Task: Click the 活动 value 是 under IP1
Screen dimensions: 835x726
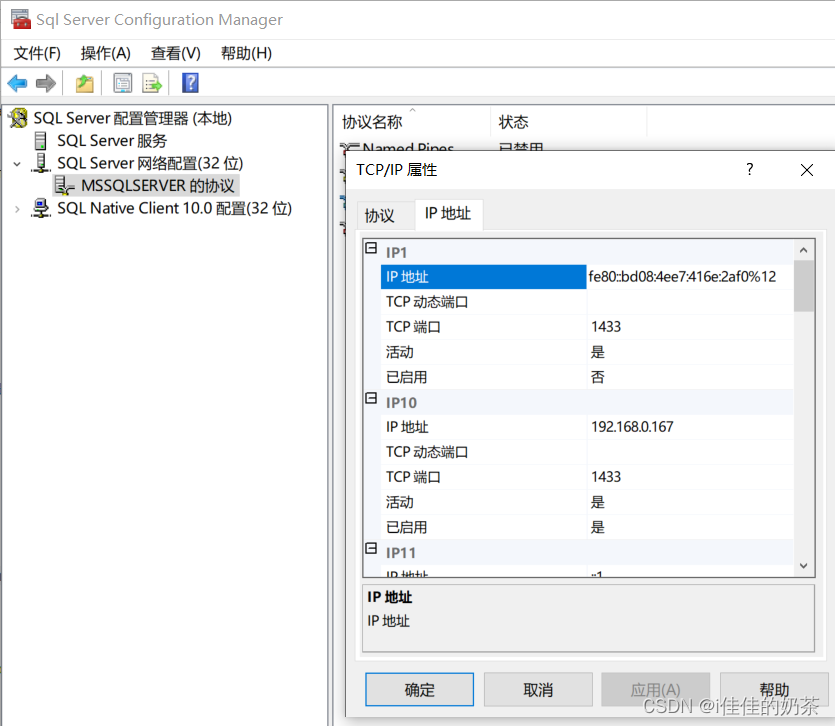Action: tap(597, 352)
